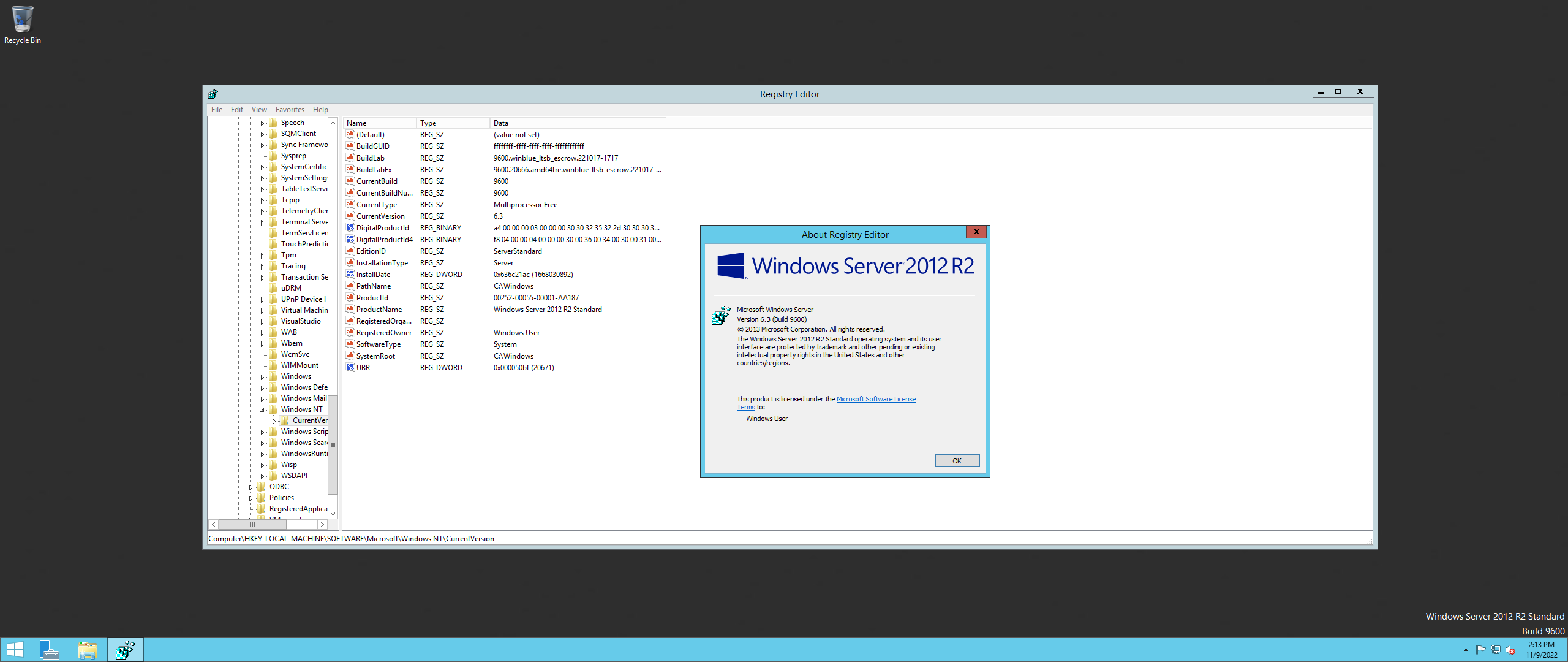Open File Explorer from the taskbar

click(x=88, y=650)
